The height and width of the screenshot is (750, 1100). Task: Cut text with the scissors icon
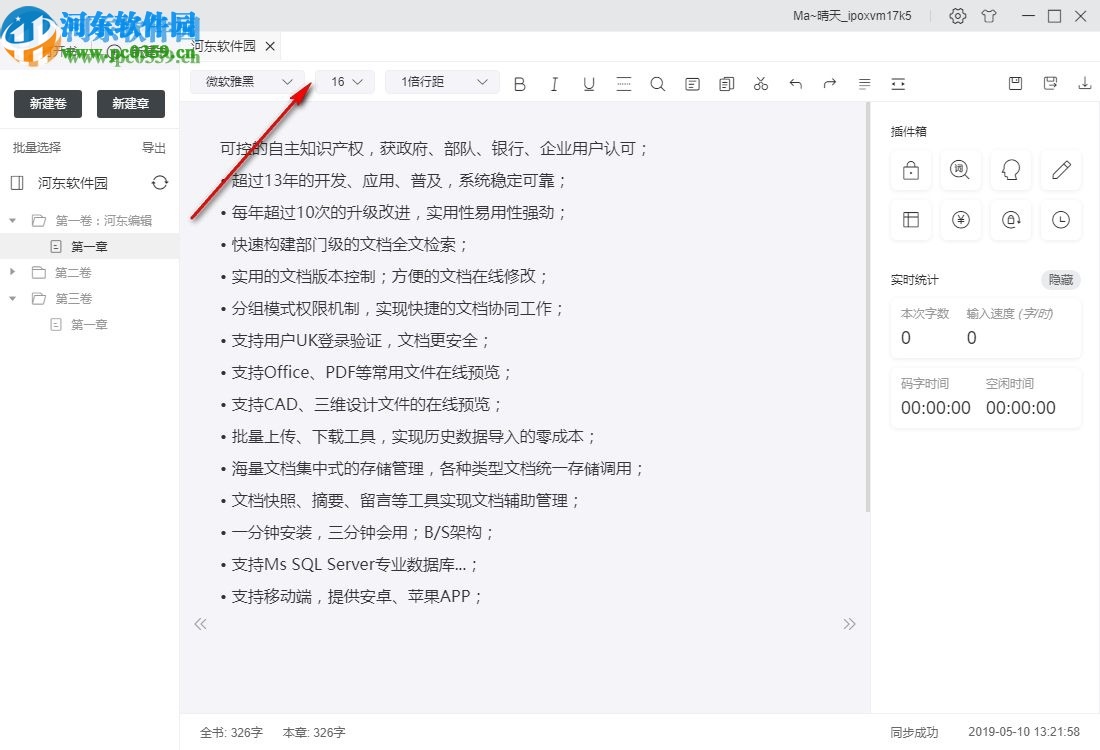click(x=760, y=84)
